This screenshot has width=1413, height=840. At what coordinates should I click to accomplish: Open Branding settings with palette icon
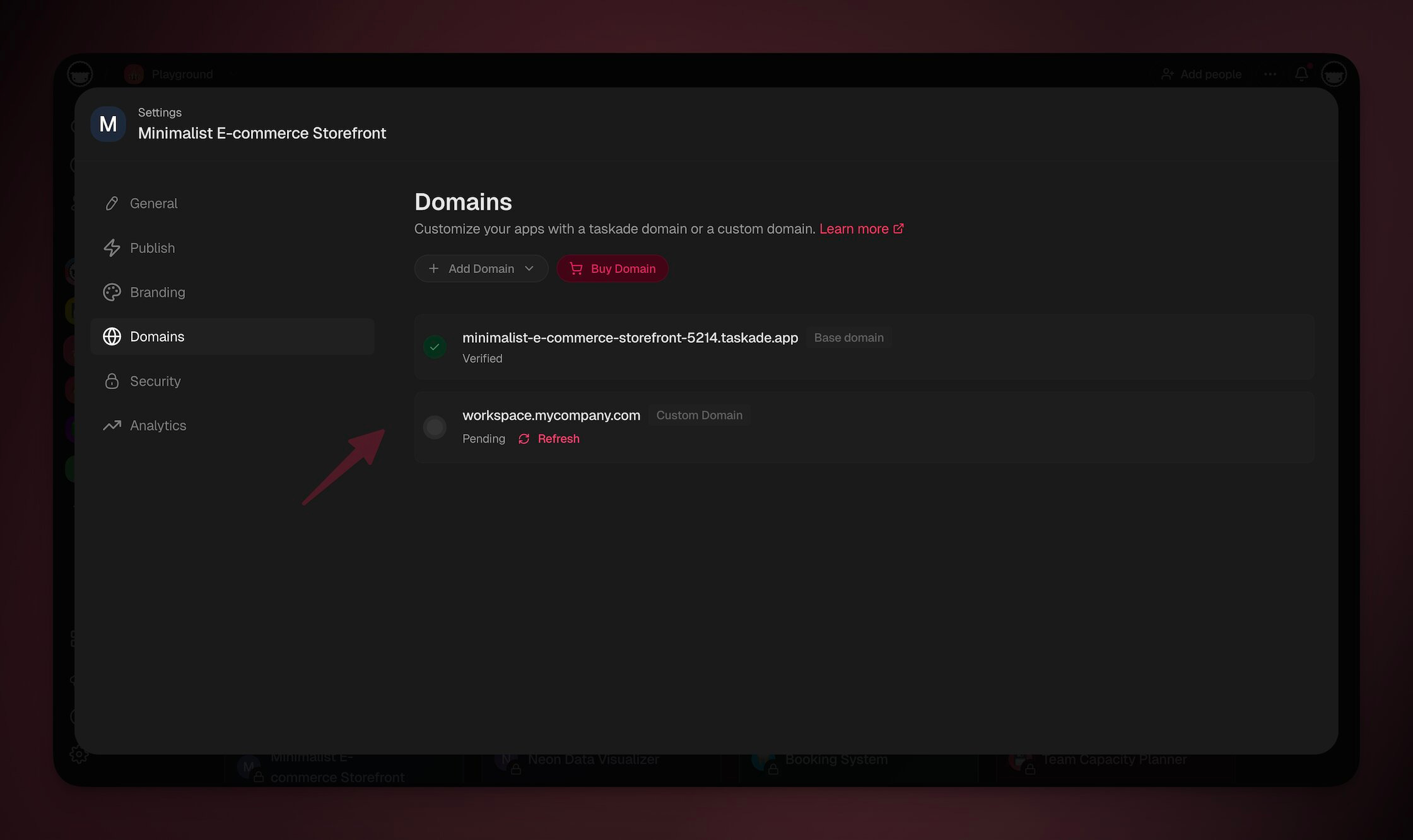[112, 292]
